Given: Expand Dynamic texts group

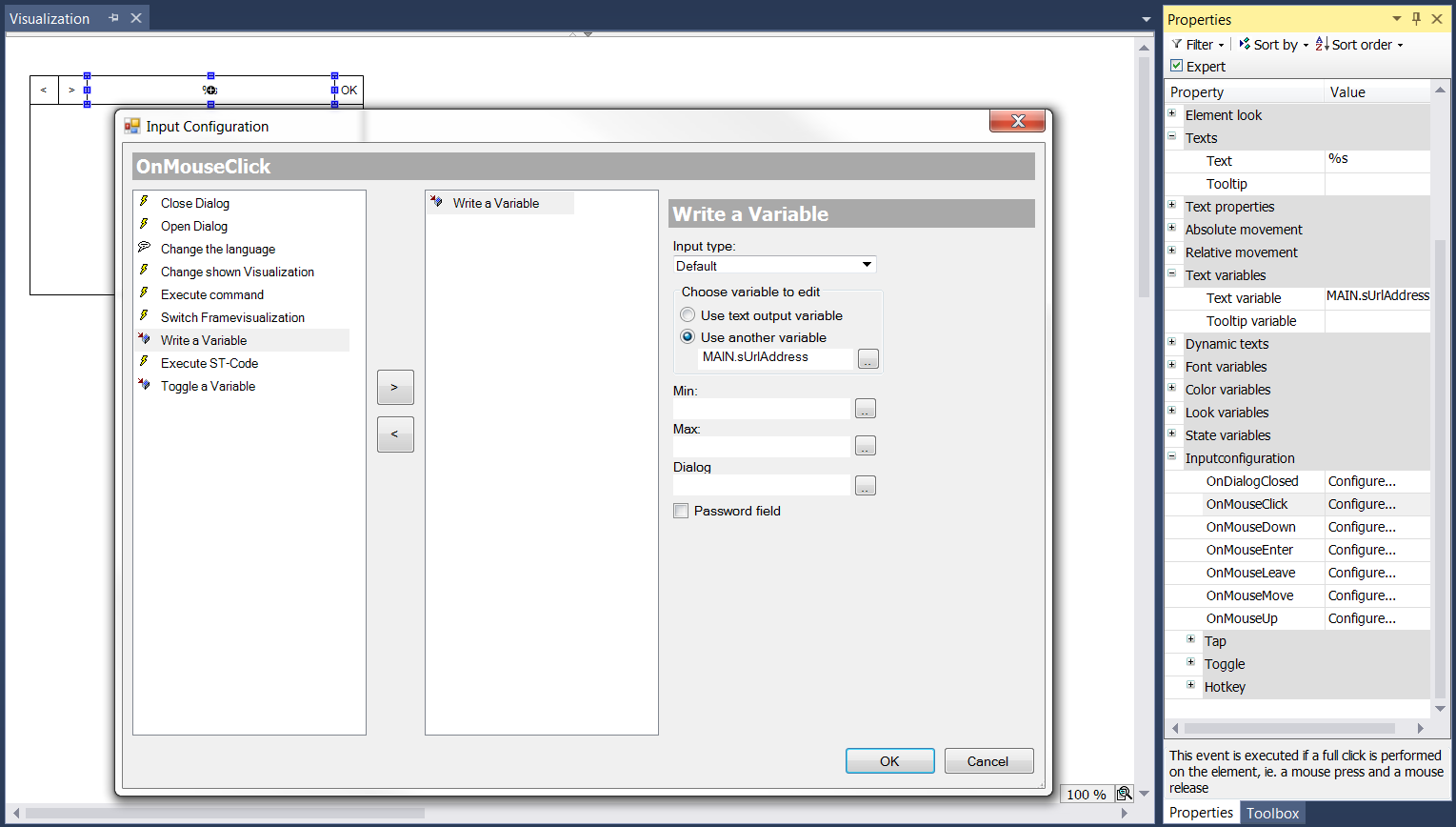Looking at the screenshot, I should pos(1172,343).
